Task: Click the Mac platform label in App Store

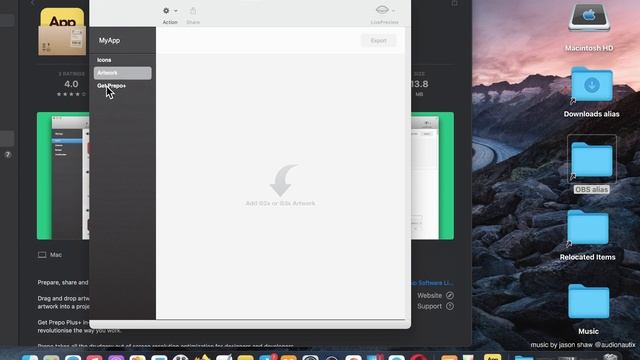Action: click(56, 255)
